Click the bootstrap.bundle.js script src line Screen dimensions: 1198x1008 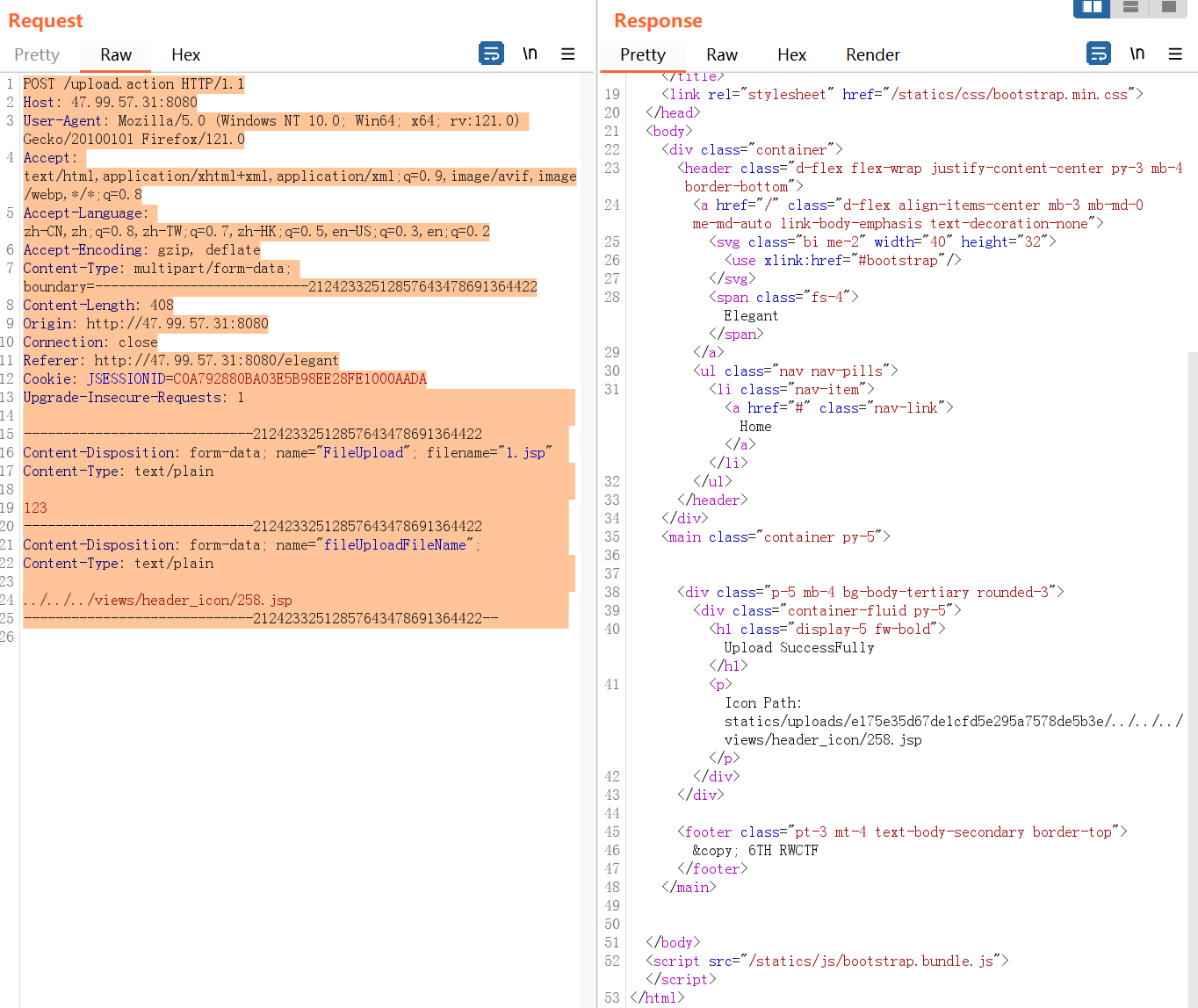827,961
